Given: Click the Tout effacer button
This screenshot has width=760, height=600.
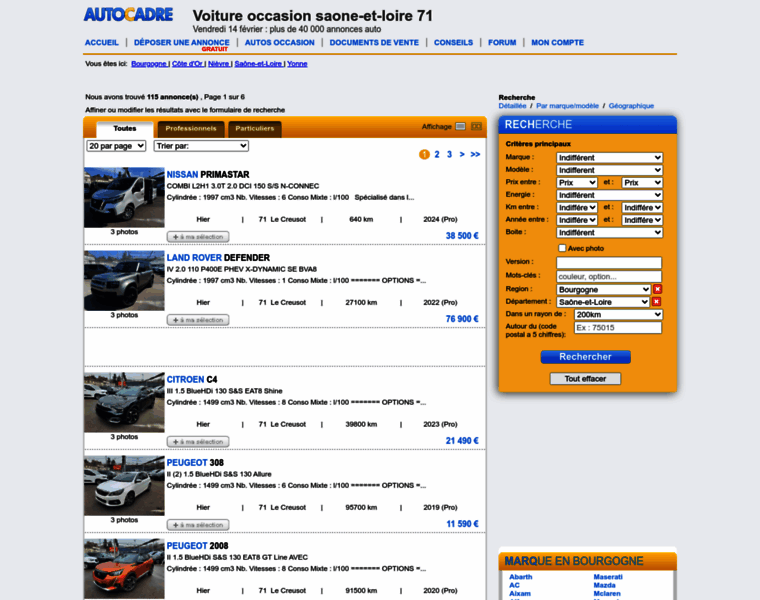Looking at the screenshot, I should [x=585, y=379].
